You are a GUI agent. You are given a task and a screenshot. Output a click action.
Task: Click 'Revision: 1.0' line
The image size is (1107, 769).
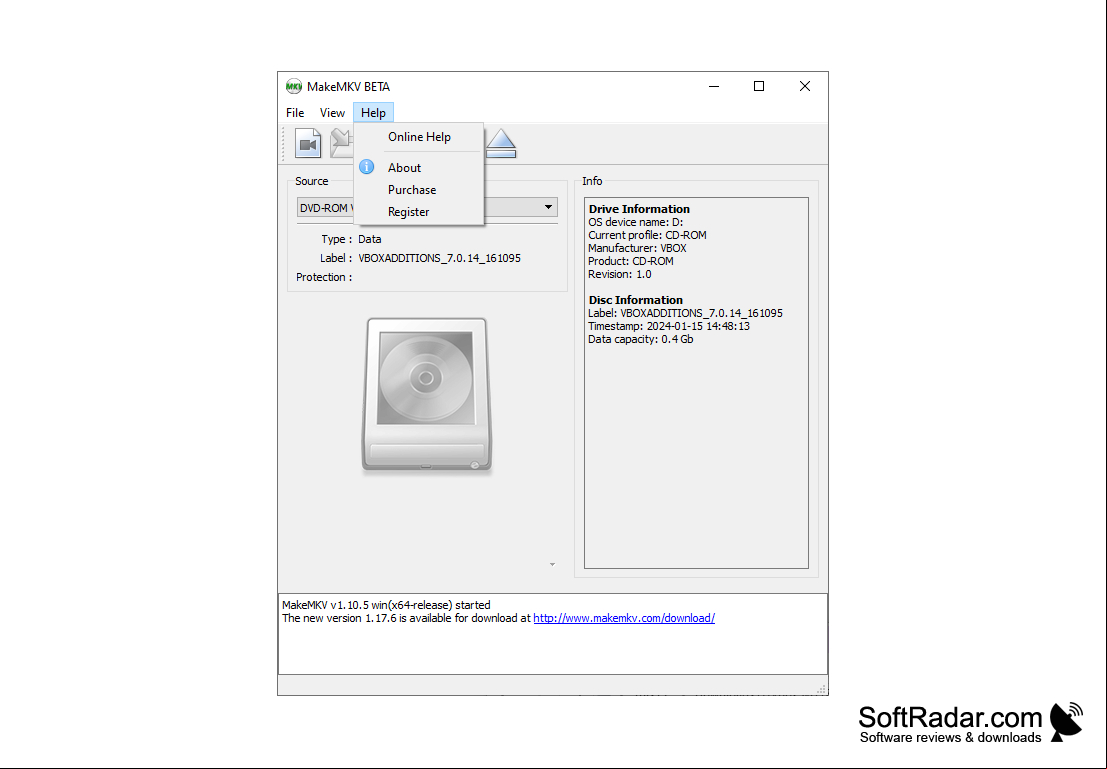(620, 275)
